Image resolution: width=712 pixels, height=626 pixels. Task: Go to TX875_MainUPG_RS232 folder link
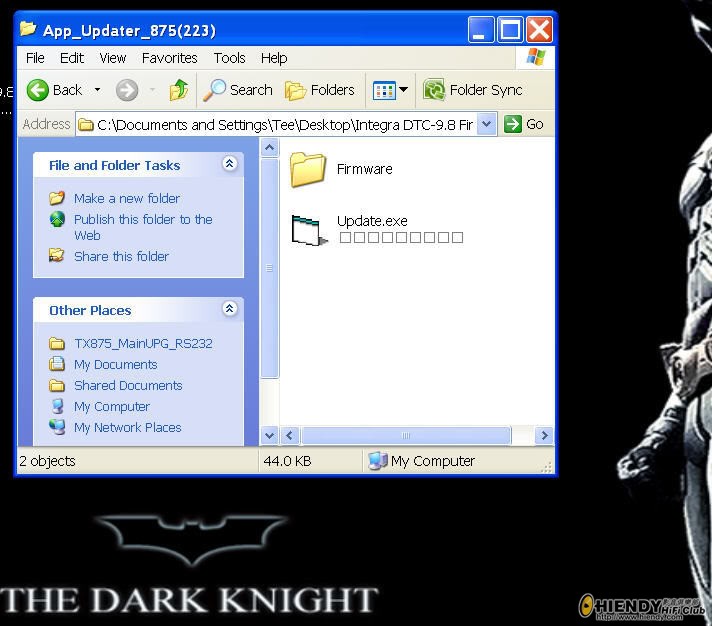point(143,344)
